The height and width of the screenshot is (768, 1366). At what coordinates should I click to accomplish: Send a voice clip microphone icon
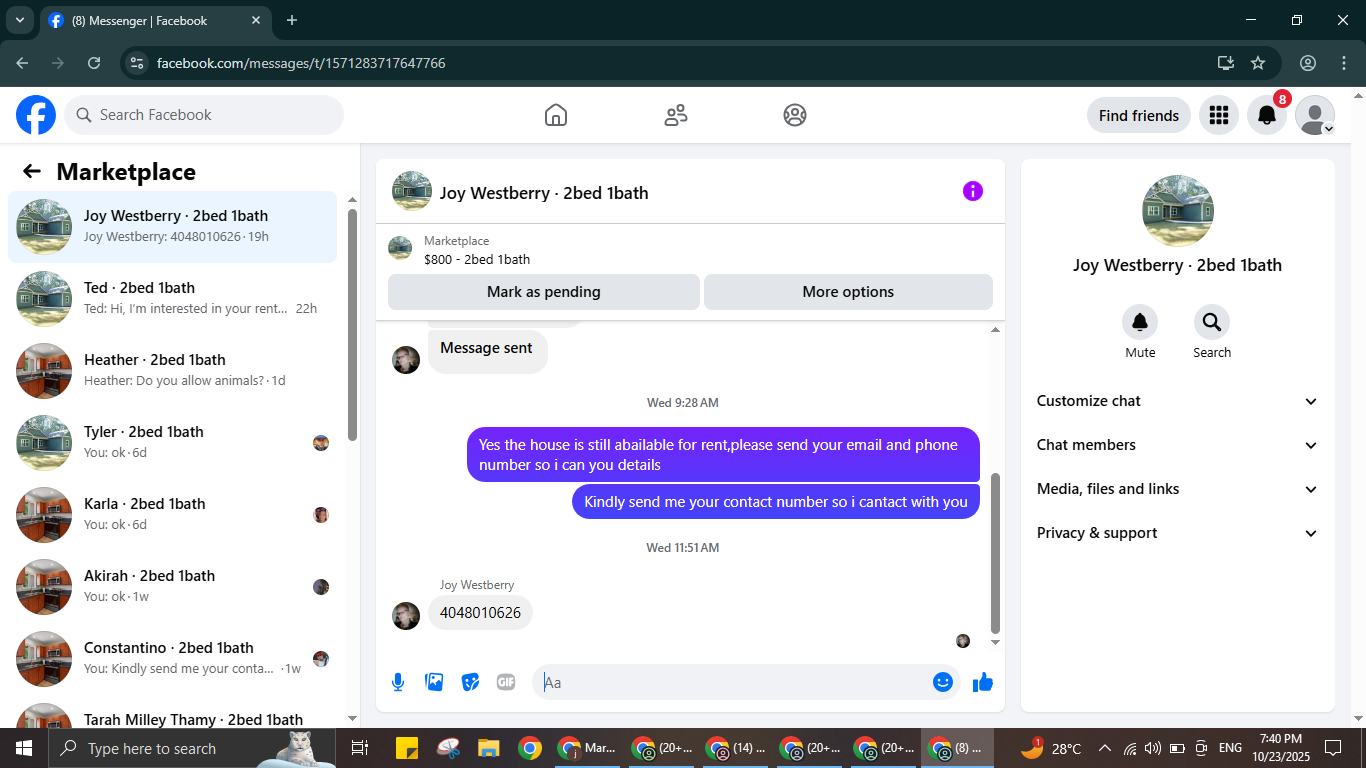[398, 682]
